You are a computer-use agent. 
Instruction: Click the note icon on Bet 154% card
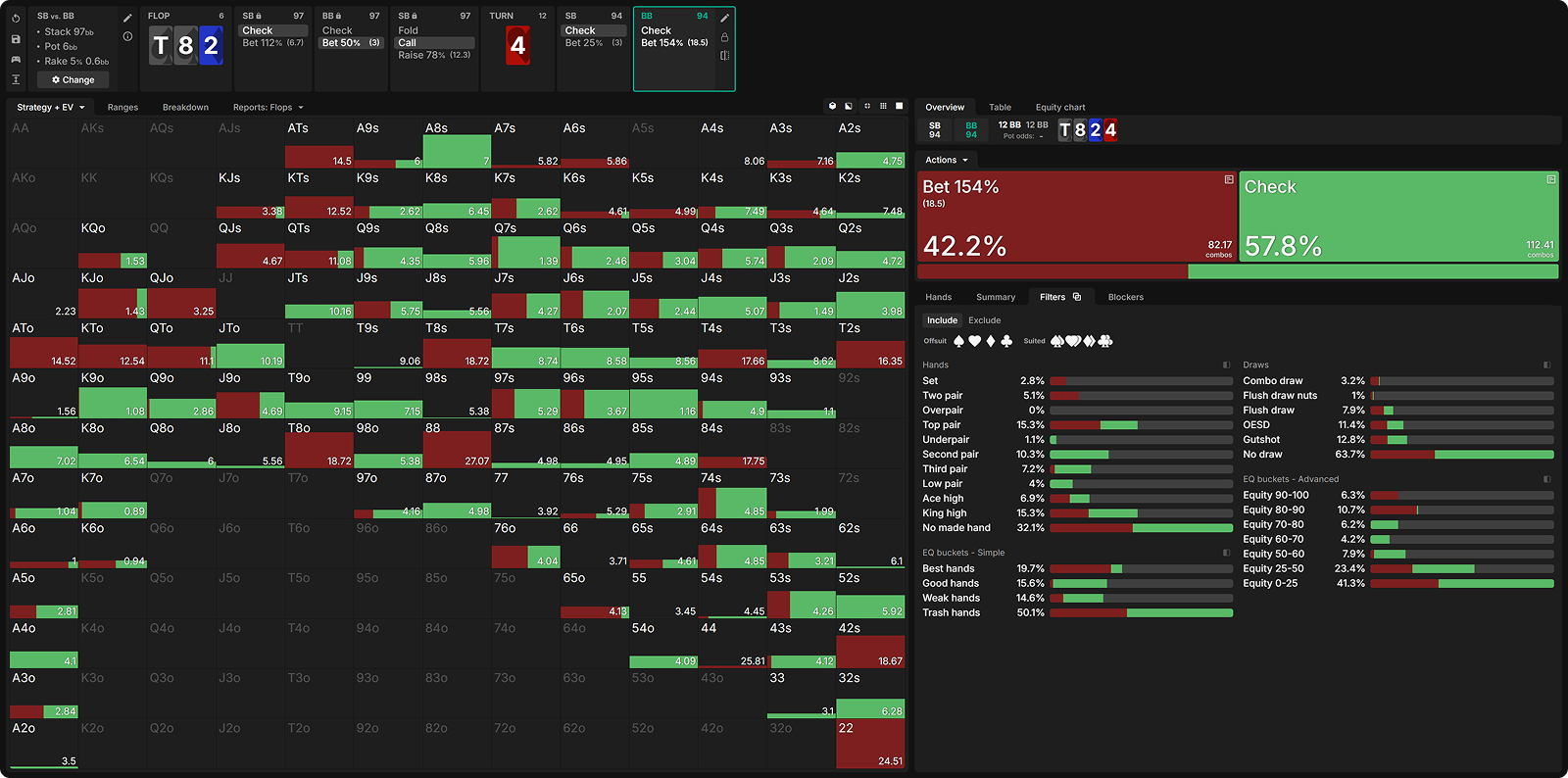pyautogui.click(x=1228, y=180)
